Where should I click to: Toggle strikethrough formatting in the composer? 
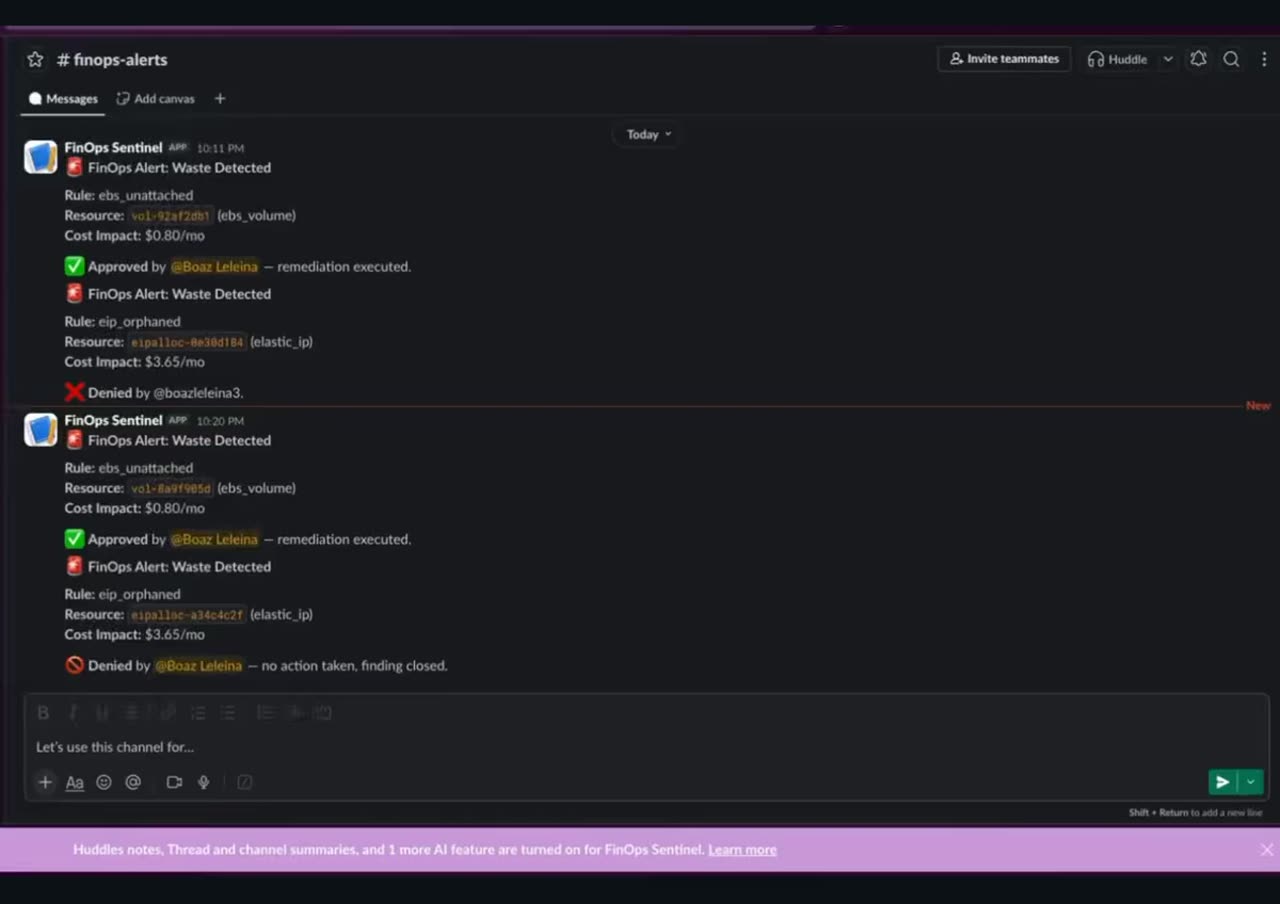click(x=131, y=713)
